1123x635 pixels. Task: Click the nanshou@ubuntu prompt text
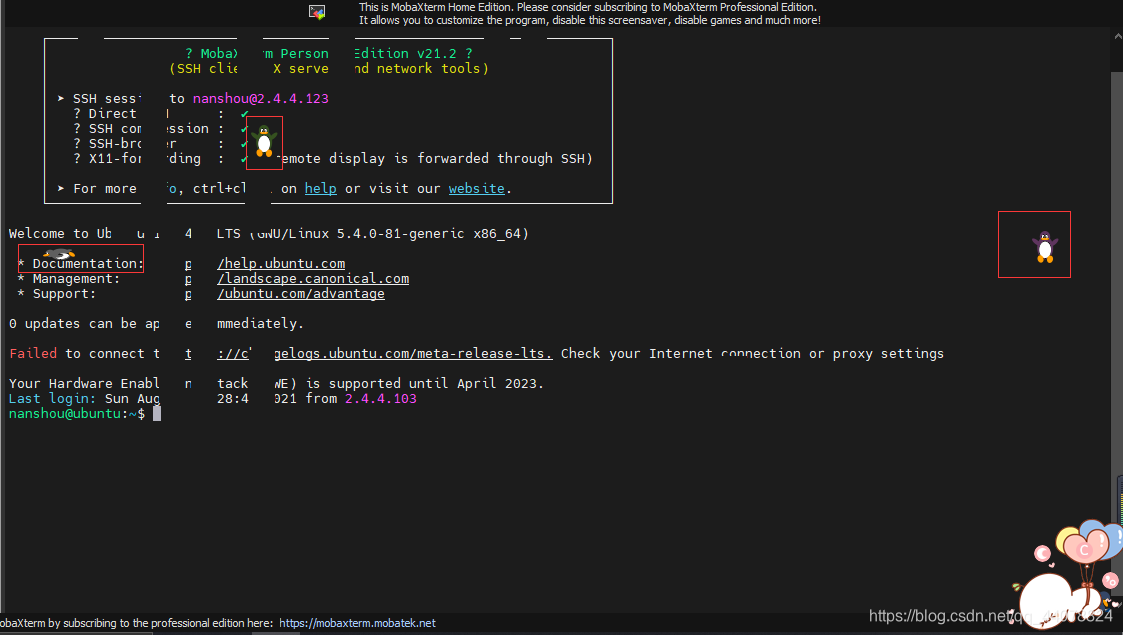point(64,414)
